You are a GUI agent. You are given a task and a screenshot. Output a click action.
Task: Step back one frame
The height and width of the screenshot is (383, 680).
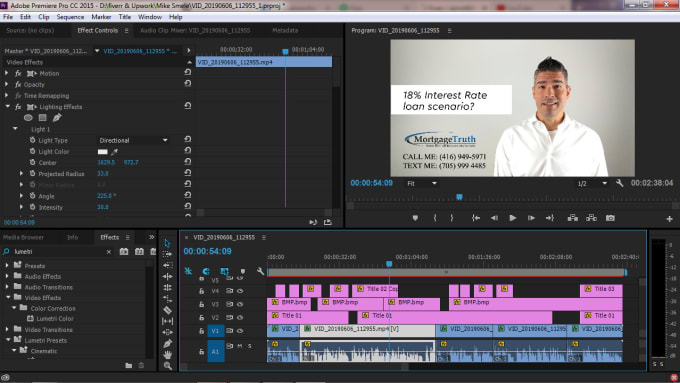pyautogui.click(x=494, y=218)
